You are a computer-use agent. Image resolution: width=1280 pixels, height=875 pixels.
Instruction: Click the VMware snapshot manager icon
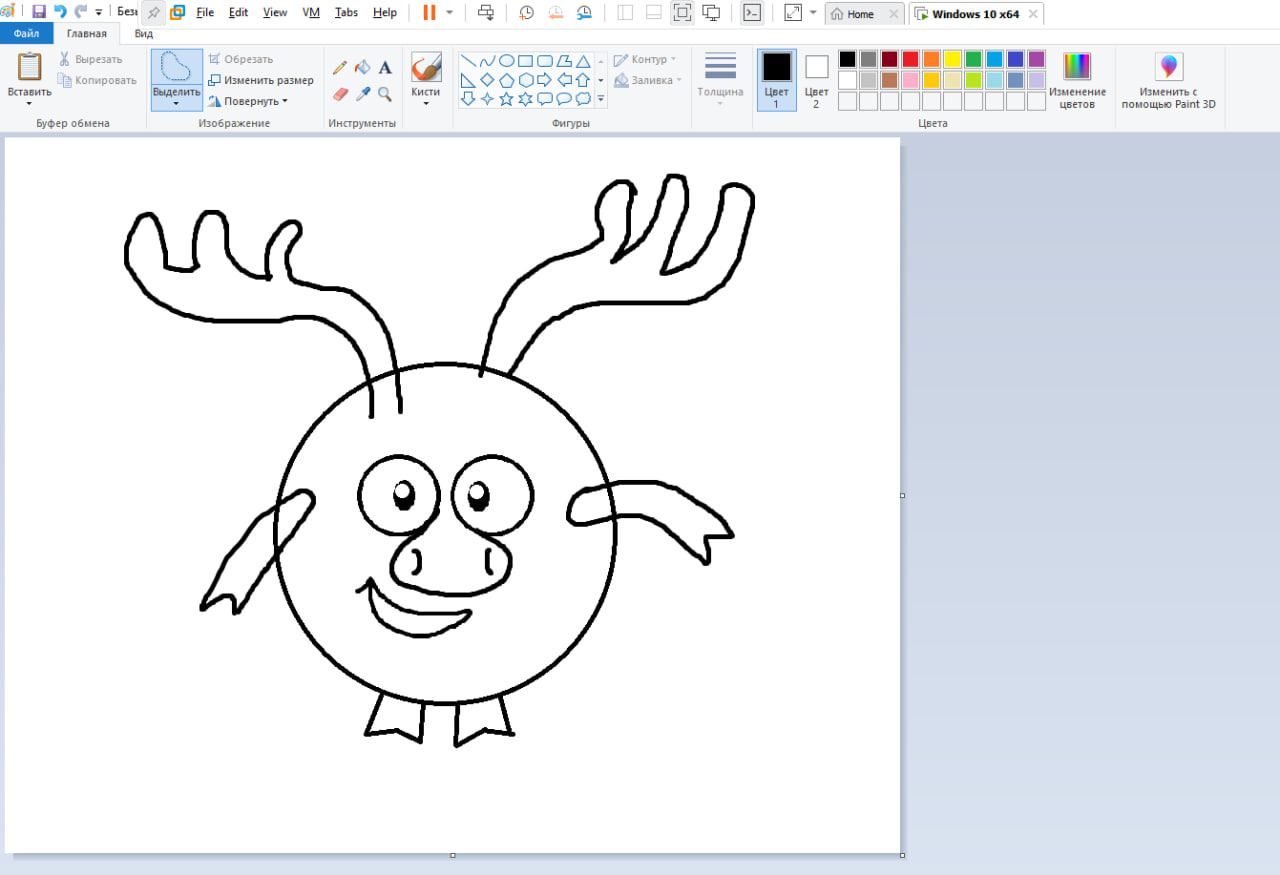pyautogui.click(x=583, y=13)
